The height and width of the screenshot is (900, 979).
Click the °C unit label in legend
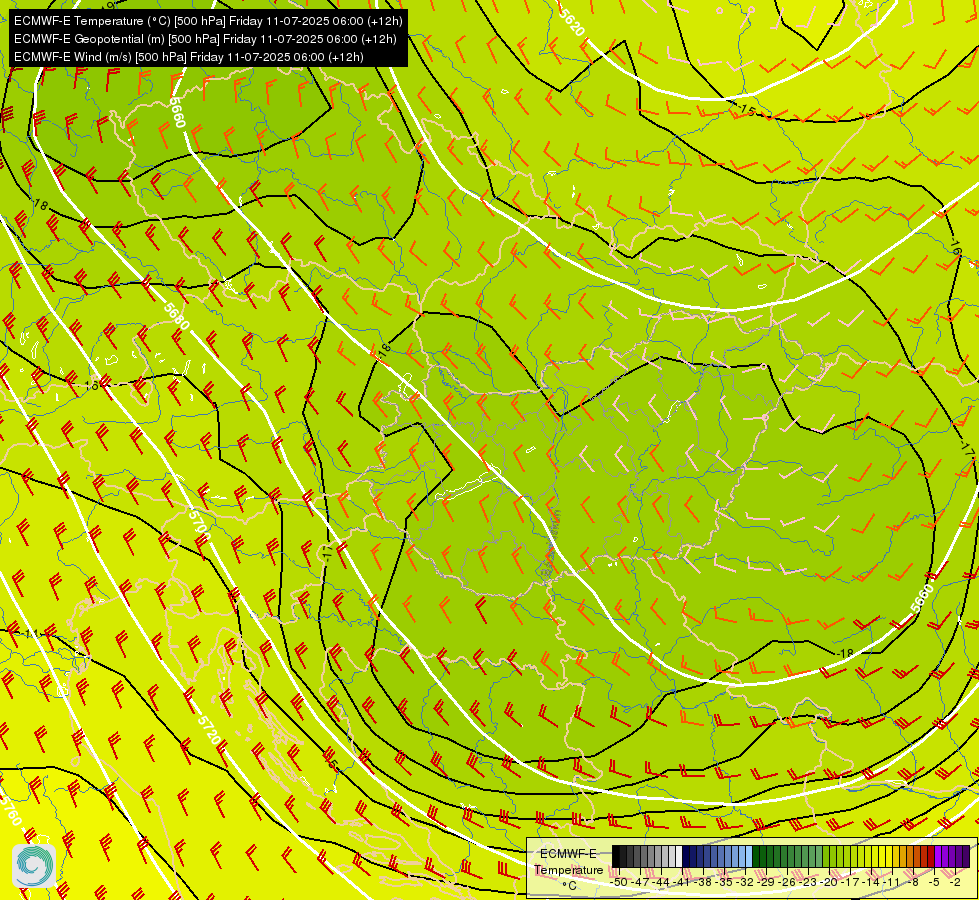(569, 886)
